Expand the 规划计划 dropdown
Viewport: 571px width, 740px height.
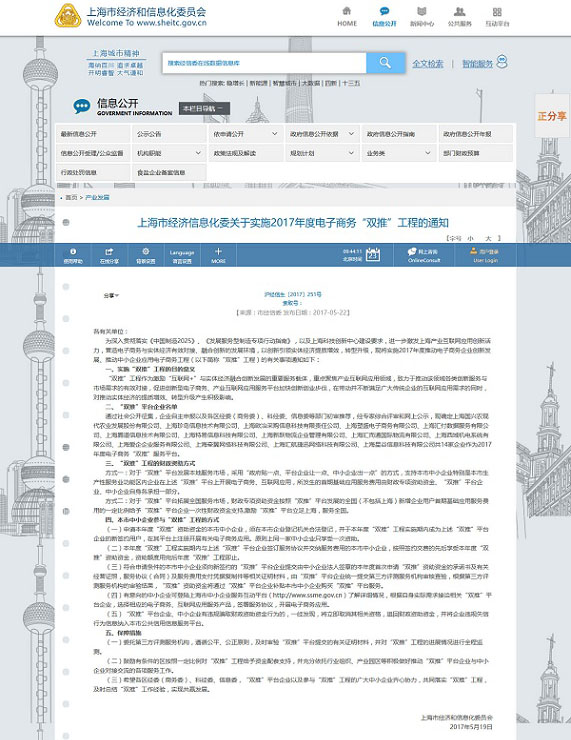pos(322,153)
